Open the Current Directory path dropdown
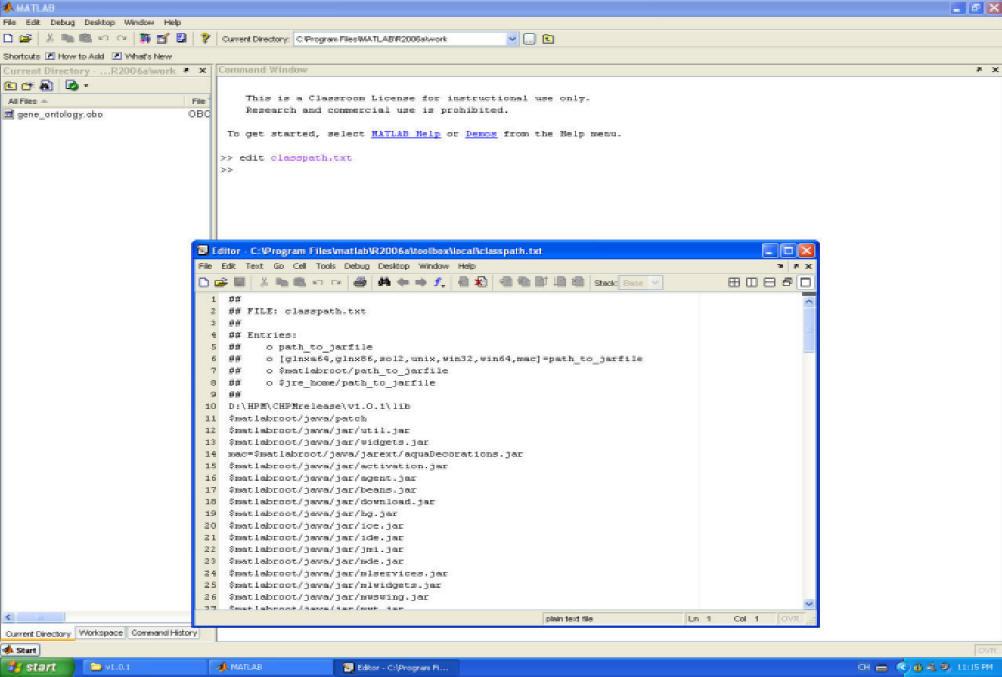The height and width of the screenshot is (677, 1002). (513, 39)
